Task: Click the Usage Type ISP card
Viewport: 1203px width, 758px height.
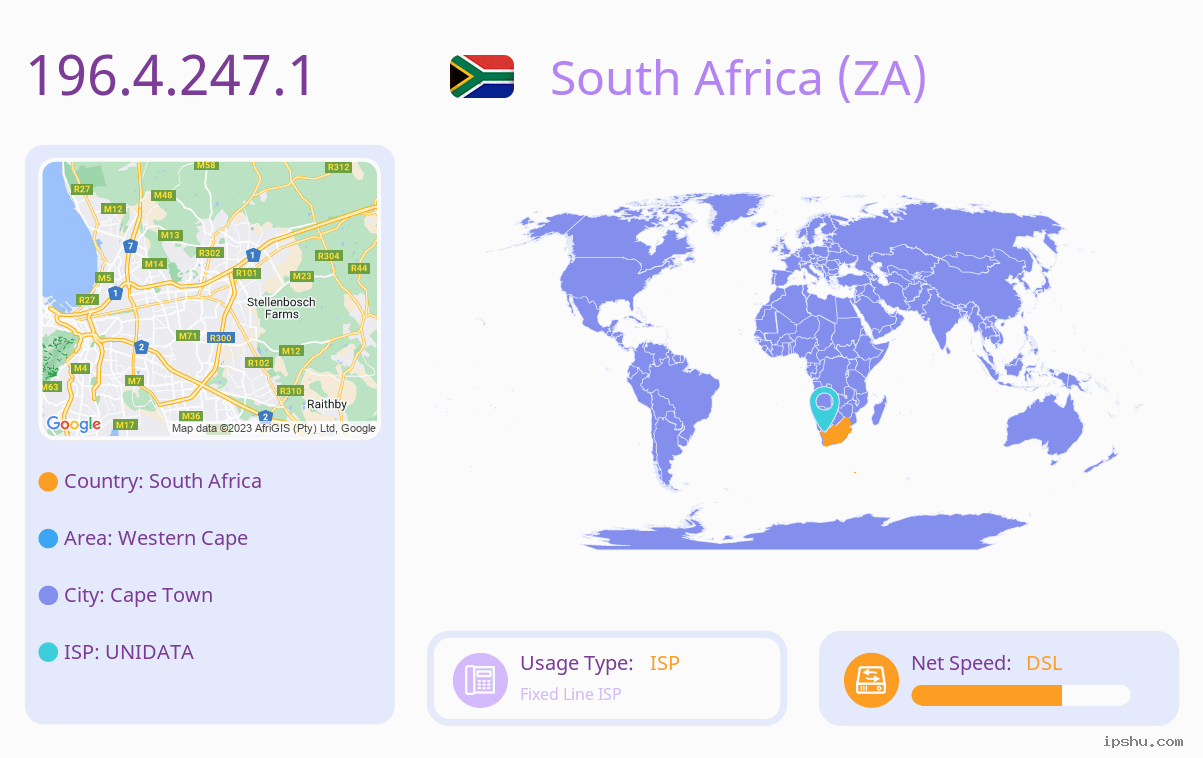Action: (x=607, y=678)
